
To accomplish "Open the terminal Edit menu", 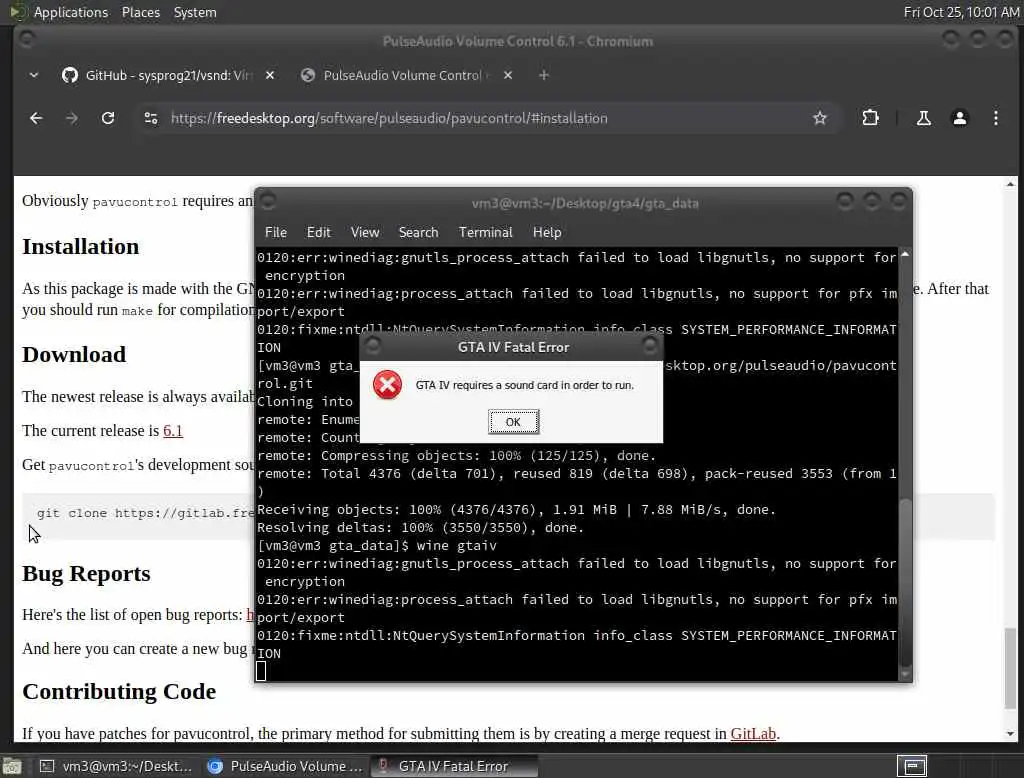I will coord(319,233).
